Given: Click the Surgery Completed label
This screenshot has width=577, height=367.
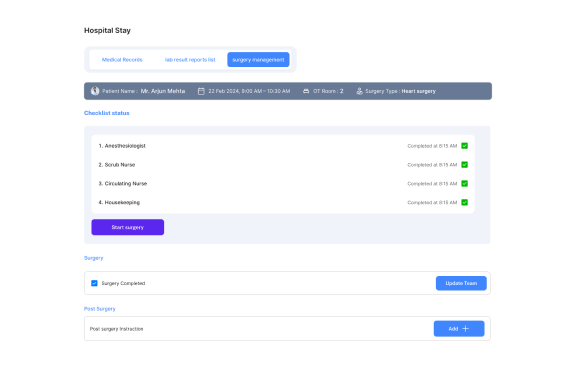Looking at the screenshot, I should [x=123, y=283].
